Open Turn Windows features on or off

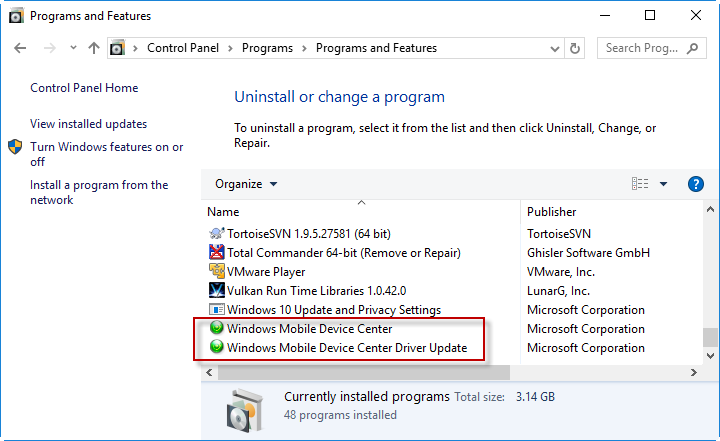107,154
